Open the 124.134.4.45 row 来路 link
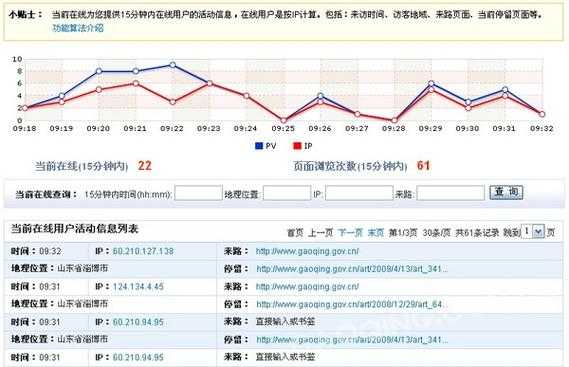This screenshot has width=569, height=367. click(x=307, y=287)
